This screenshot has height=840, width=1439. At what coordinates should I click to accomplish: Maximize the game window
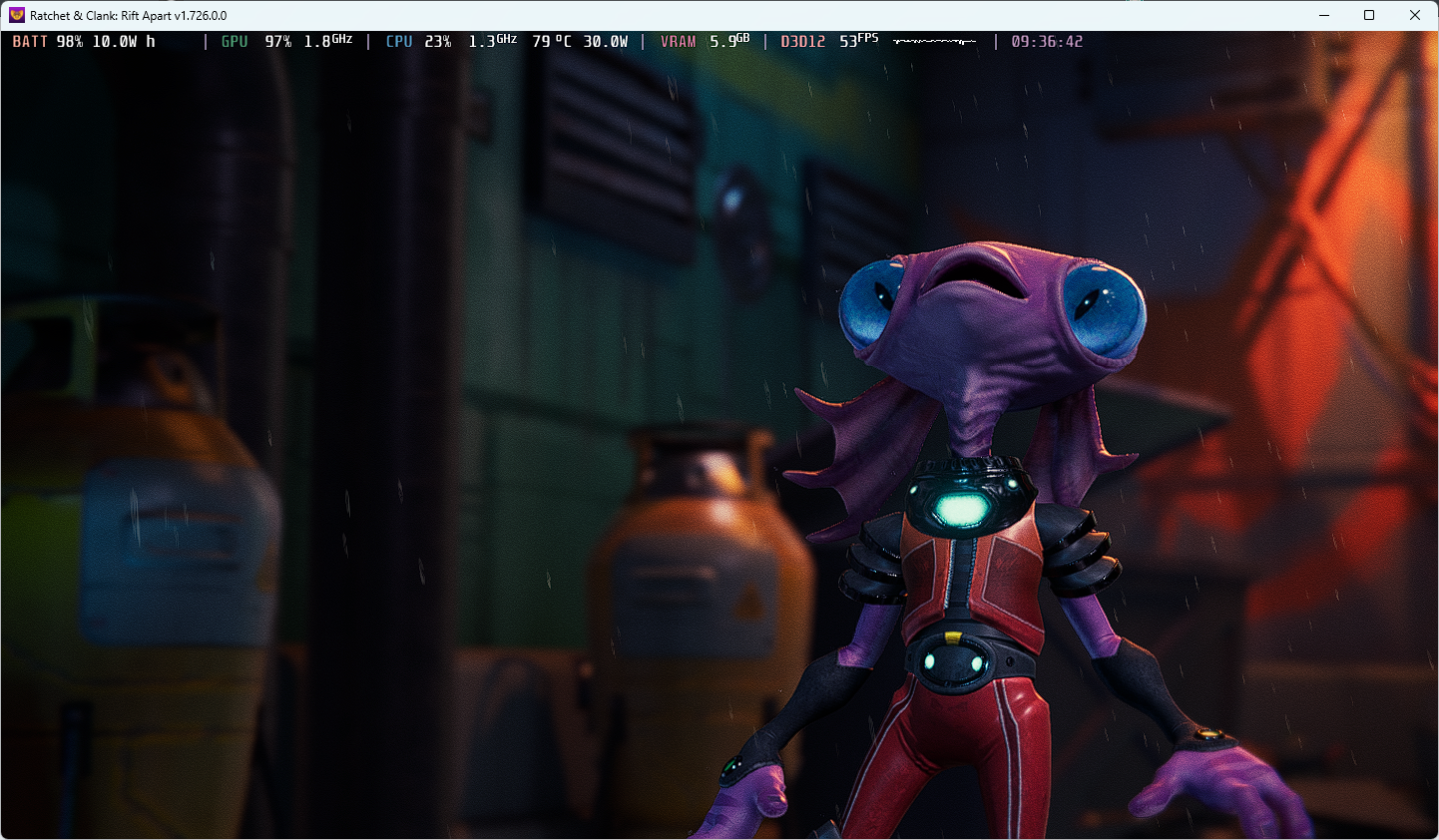pos(1369,15)
